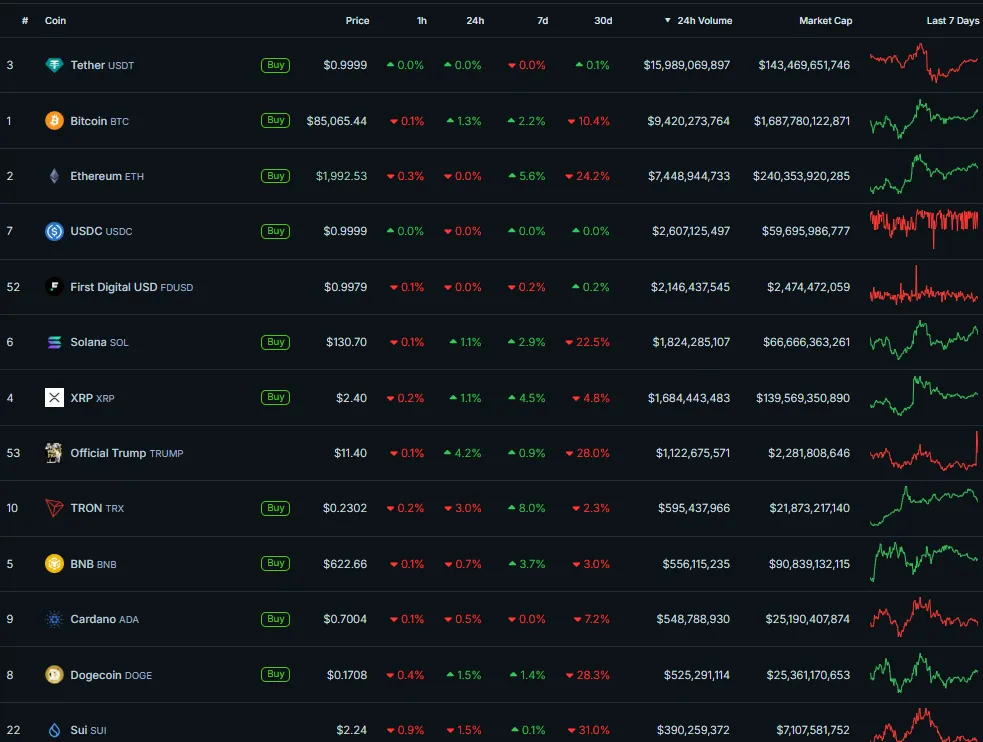Open the Ethereum coin page link

pyautogui.click(x=107, y=176)
